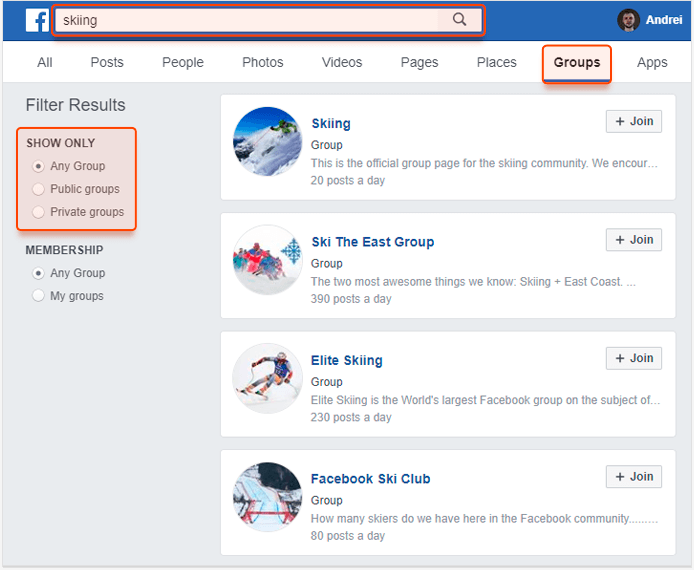Open Andrei's profile avatar
Screen dimensions: 694x570
628,20
